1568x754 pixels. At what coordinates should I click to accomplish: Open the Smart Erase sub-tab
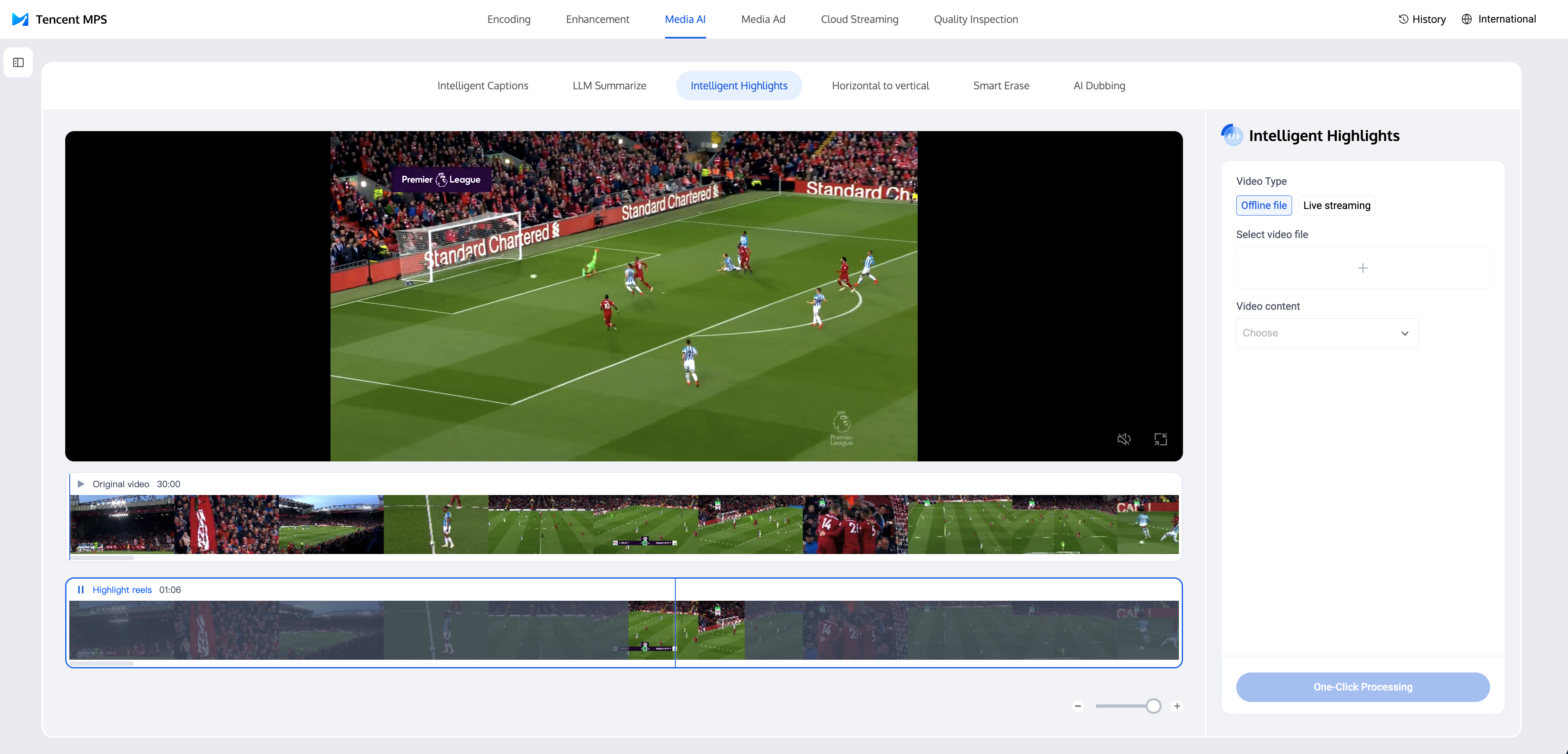[x=1001, y=86]
